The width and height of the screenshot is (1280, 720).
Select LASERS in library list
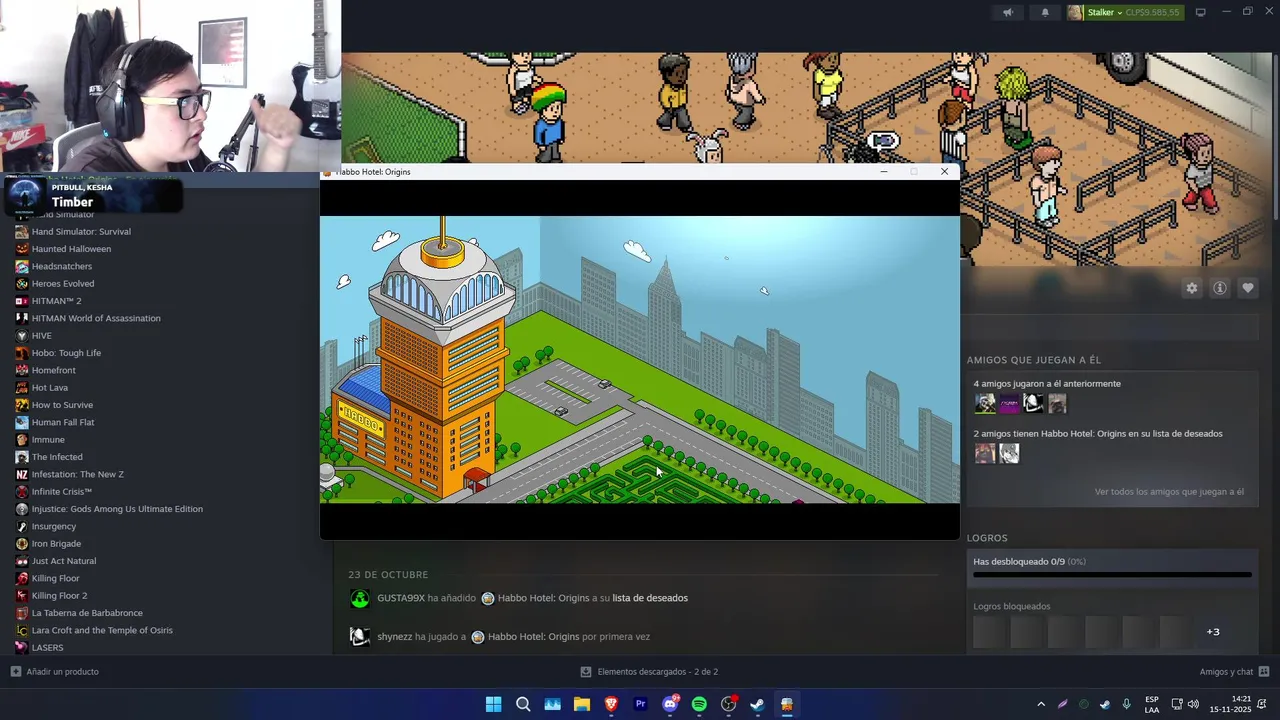pos(47,647)
